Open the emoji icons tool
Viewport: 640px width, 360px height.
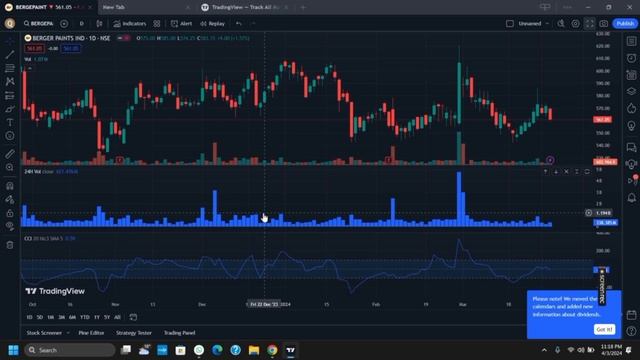tap(10, 136)
